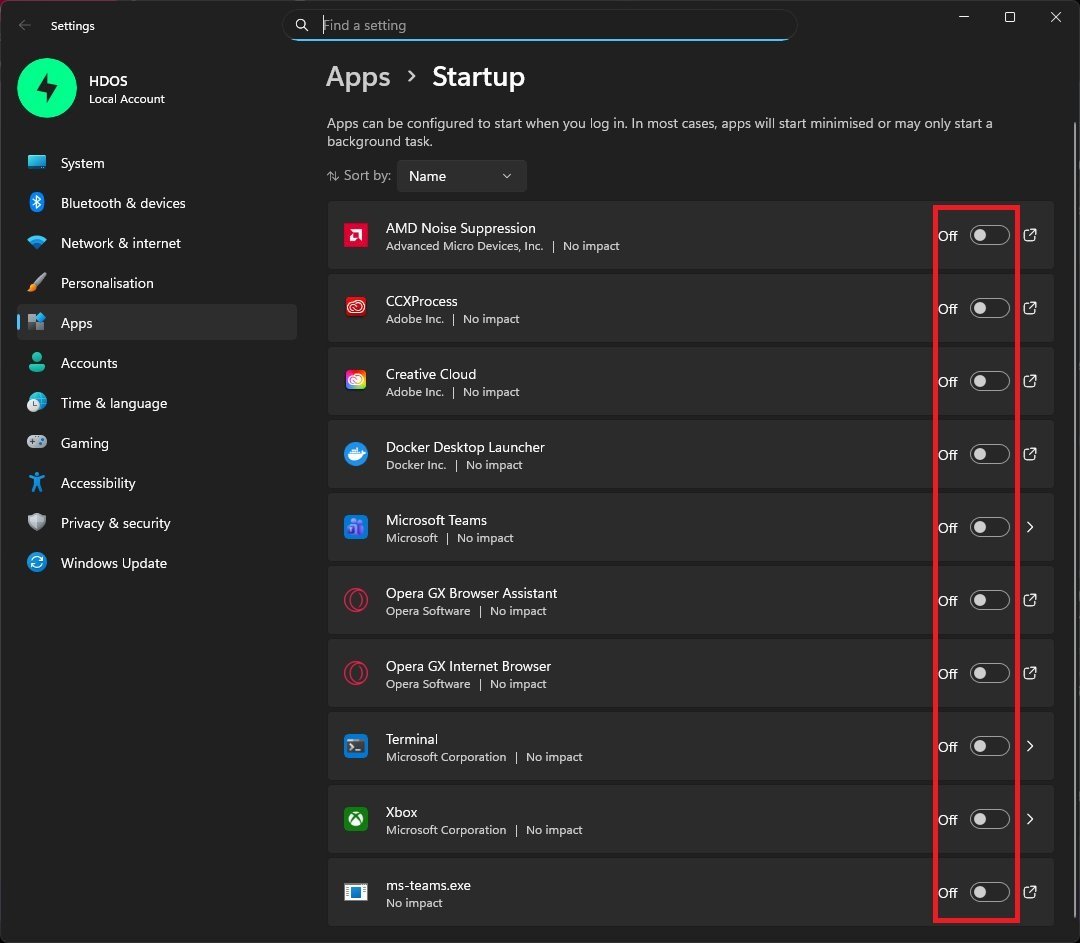Enable Terminal startup toggle
1080x943 pixels.
989,747
